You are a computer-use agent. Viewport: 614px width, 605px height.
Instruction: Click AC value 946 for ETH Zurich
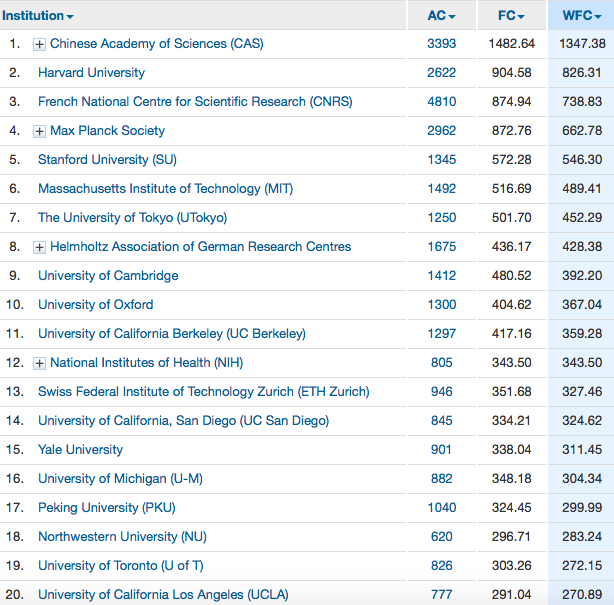[x=441, y=391]
